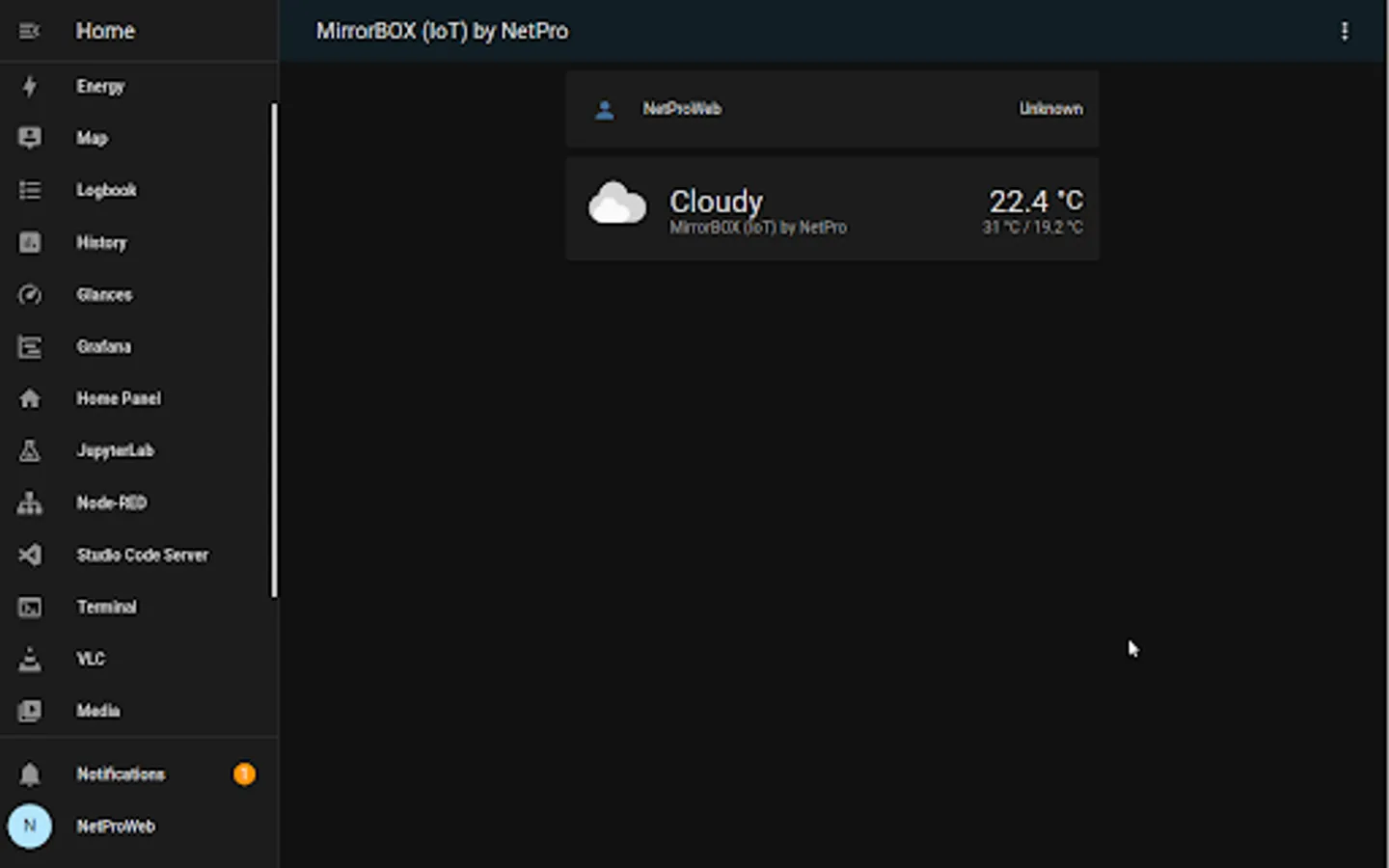Open the History chart icon

click(30, 242)
